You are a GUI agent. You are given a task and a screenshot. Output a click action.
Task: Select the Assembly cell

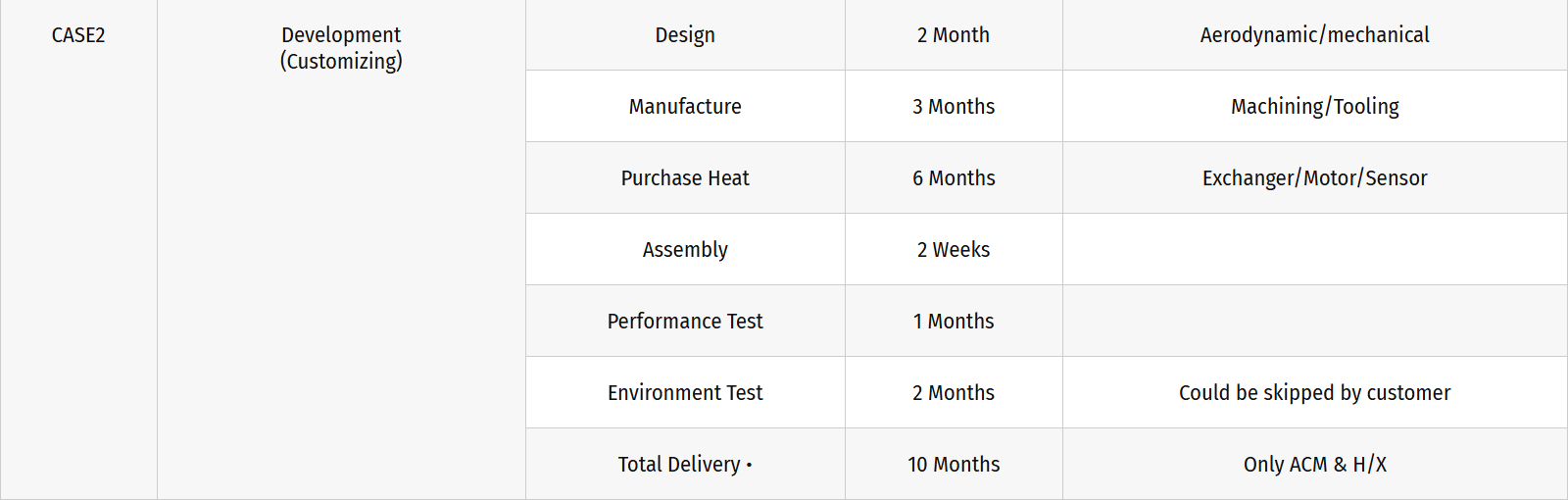point(685,249)
